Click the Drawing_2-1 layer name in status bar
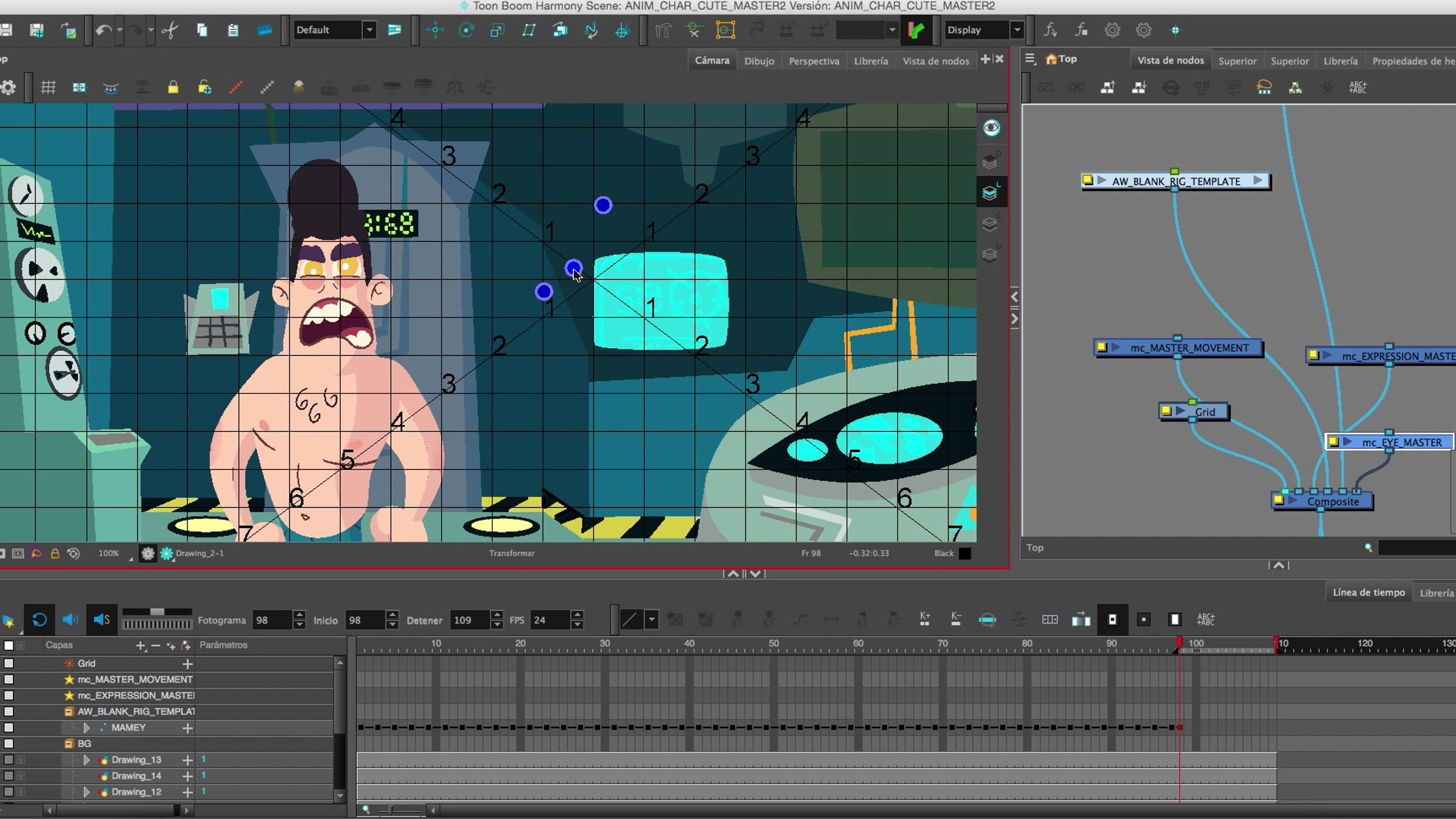The width and height of the screenshot is (1456, 819). (200, 553)
